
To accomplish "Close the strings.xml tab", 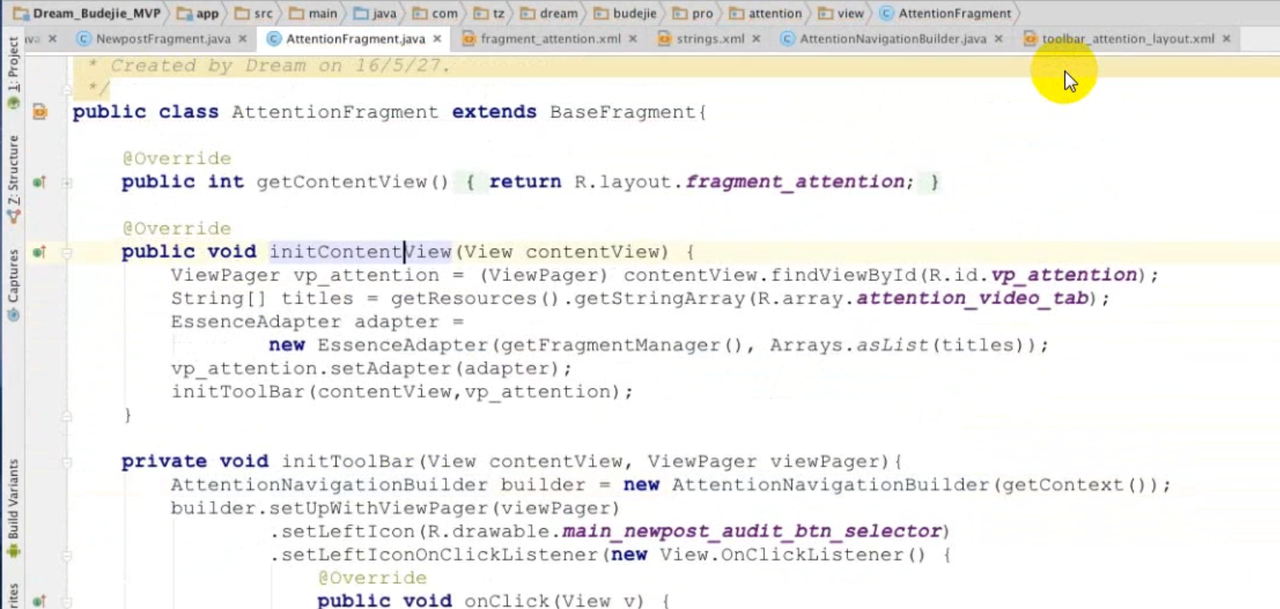I will [x=757, y=39].
